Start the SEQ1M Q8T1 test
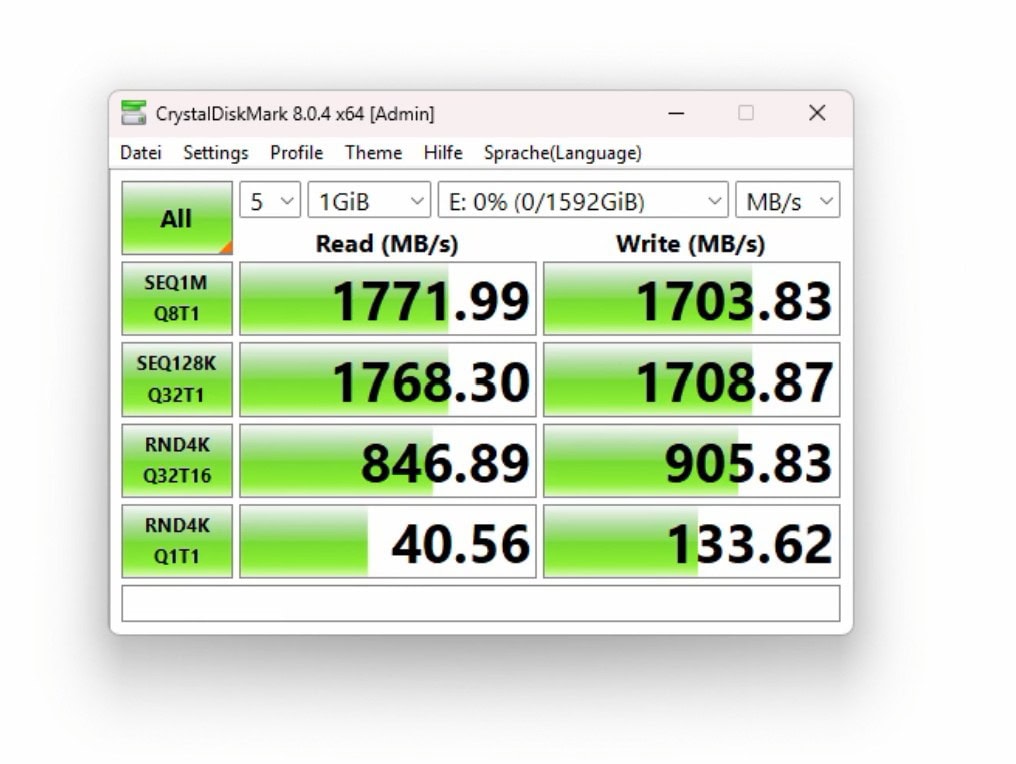1016x764 pixels. click(x=176, y=298)
